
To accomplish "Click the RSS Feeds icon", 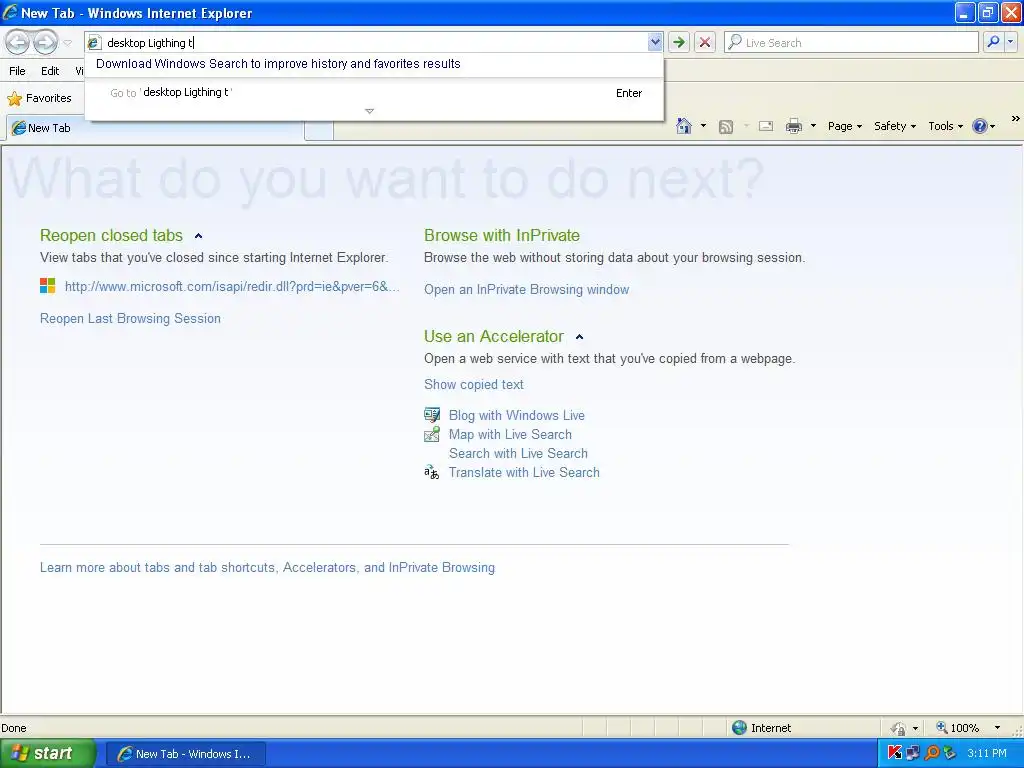I will click(x=726, y=127).
